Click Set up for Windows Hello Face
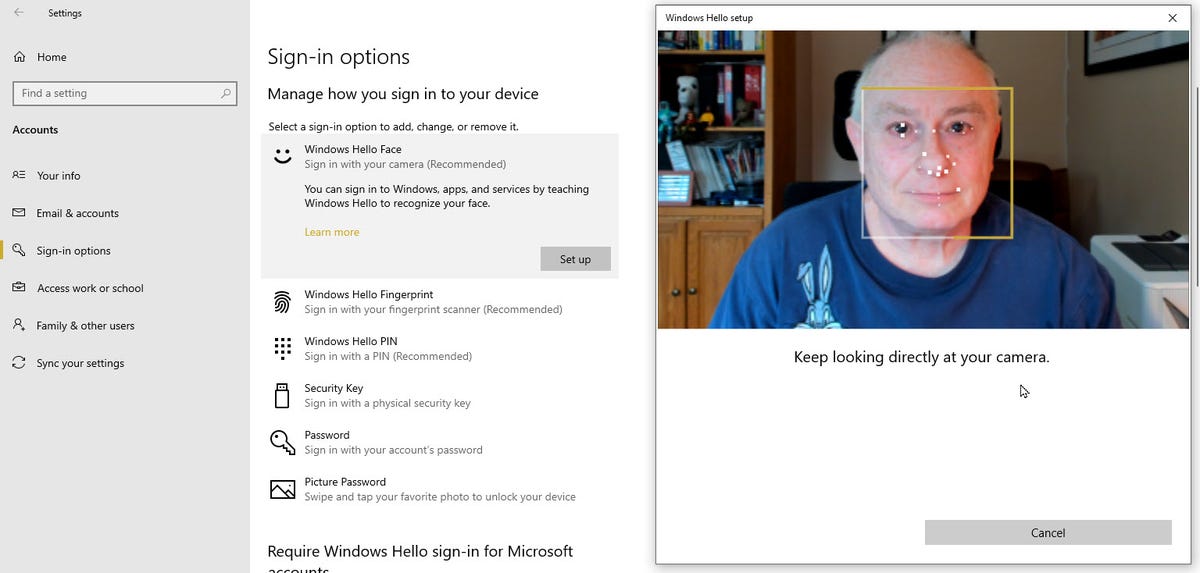Viewport: 1200px width, 573px height. coord(575,259)
